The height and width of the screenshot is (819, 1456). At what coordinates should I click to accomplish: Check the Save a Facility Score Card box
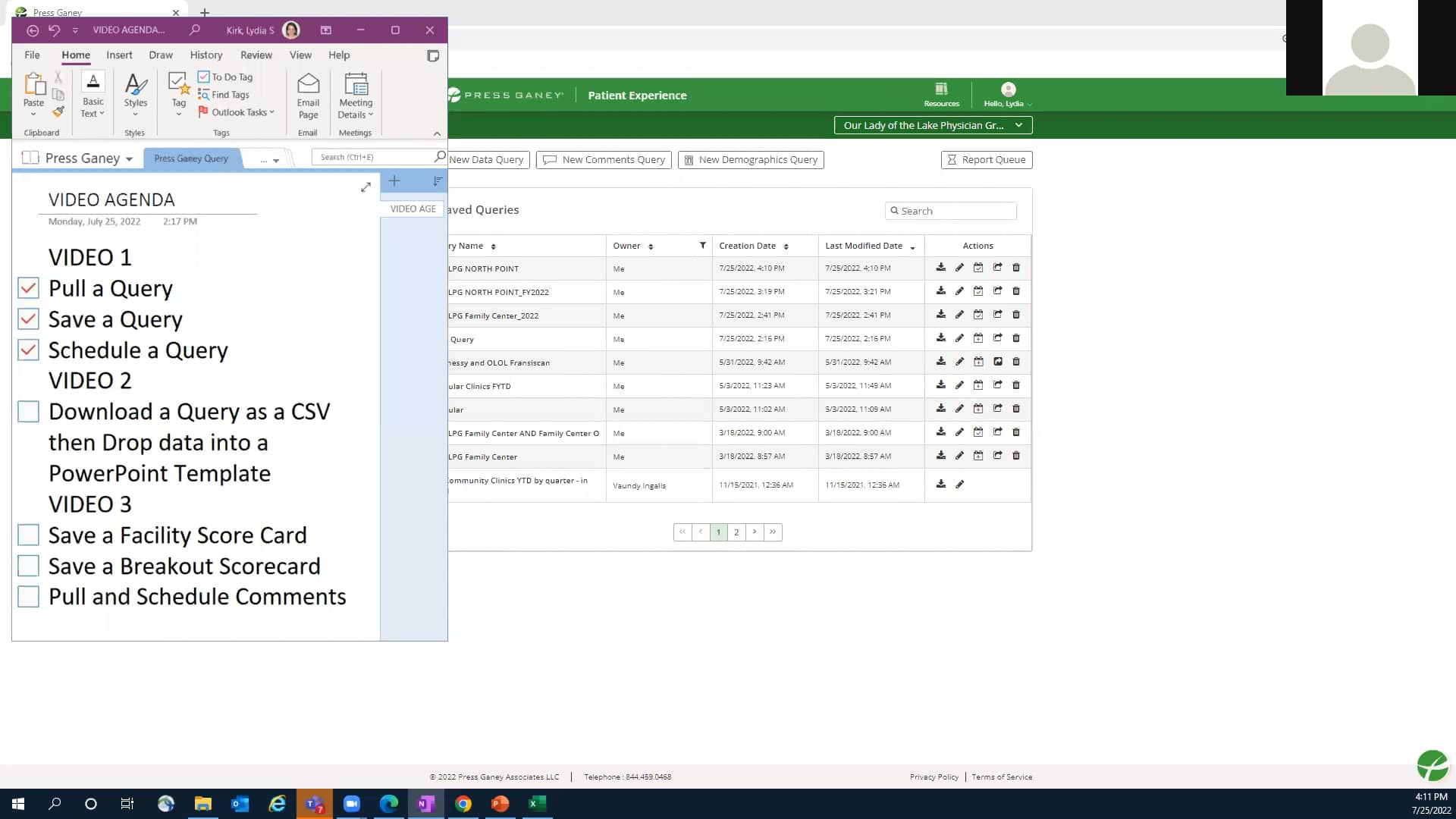(x=29, y=535)
